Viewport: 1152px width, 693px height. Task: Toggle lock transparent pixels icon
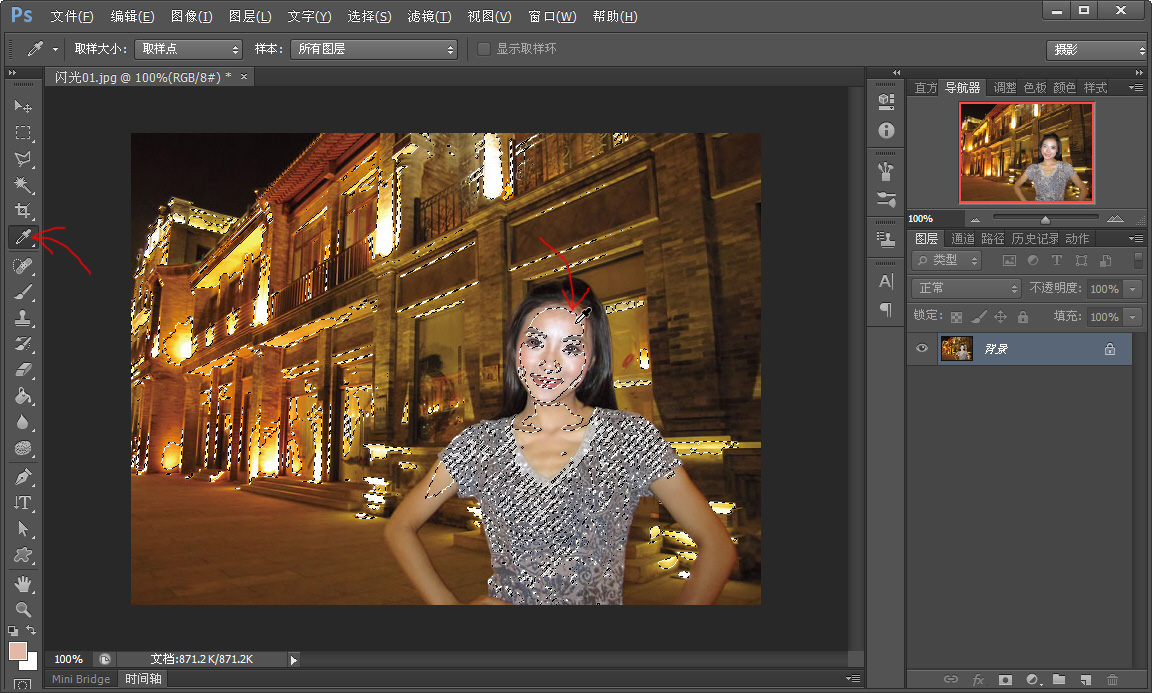956,317
